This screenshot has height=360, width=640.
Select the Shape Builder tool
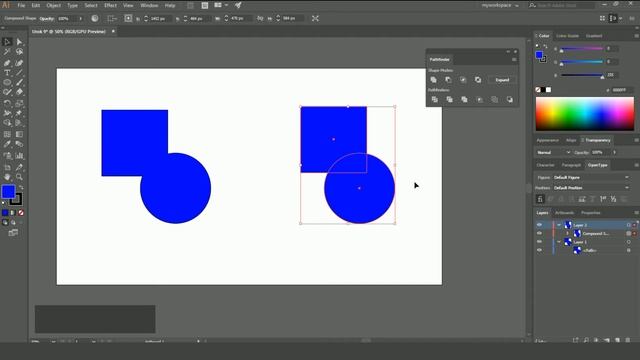(x=7, y=123)
